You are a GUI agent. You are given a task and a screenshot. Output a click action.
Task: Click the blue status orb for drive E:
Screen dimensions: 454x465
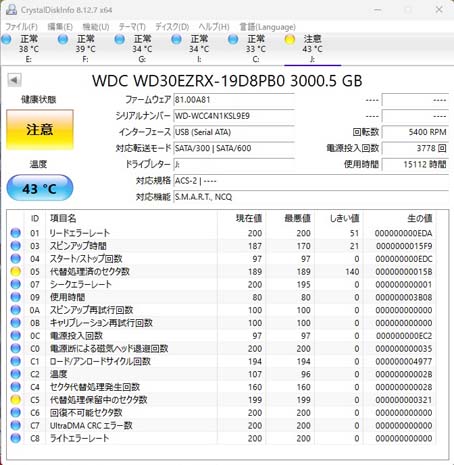pyautogui.click(x=6, y=39)
